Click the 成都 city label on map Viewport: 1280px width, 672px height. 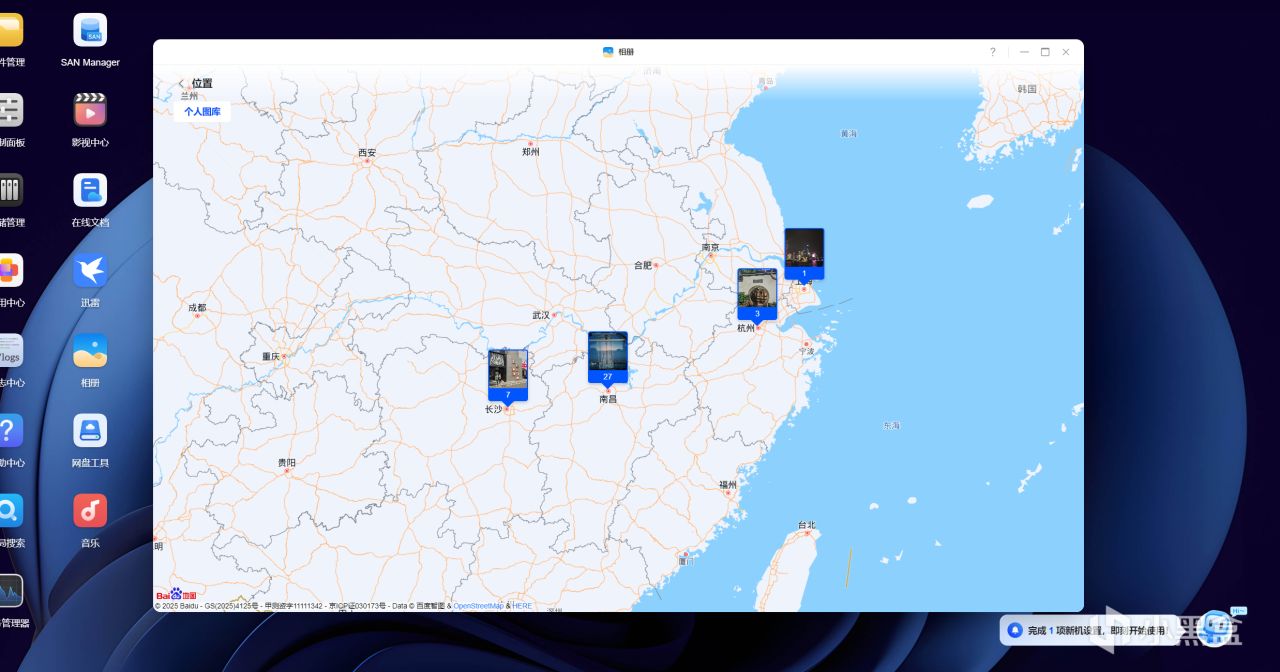[197, 308]
